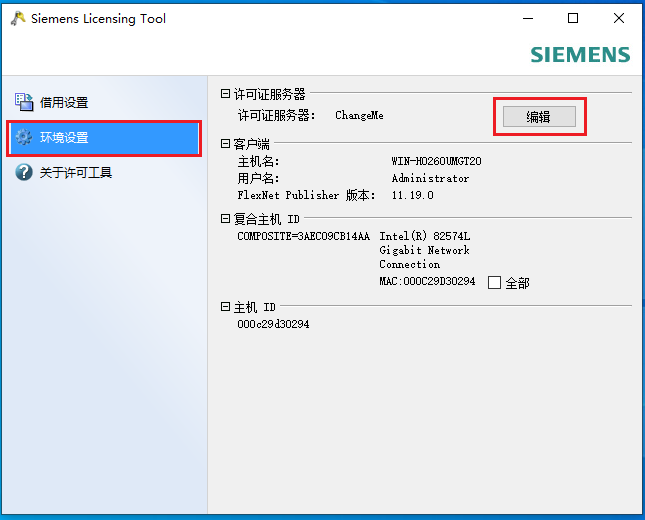Collapse the 主机 ID section
645x520 pixels.
(226, 307)
